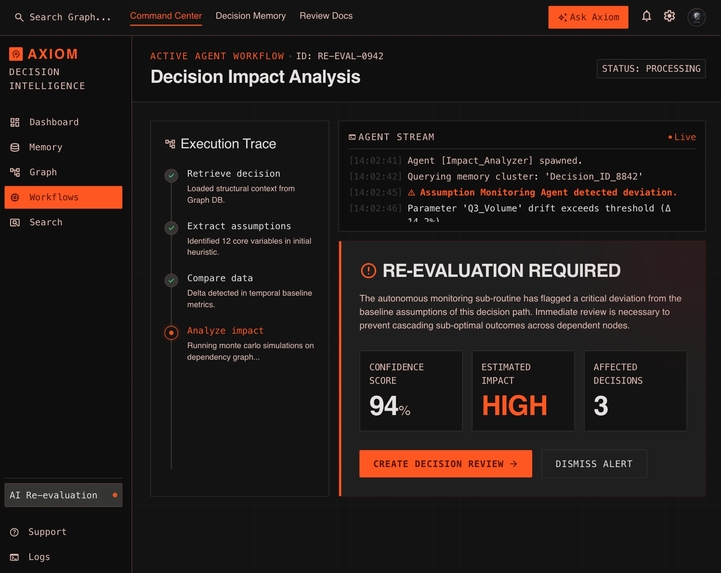
Task: Select the Retrieve decision step
Action: pos(241,186)
